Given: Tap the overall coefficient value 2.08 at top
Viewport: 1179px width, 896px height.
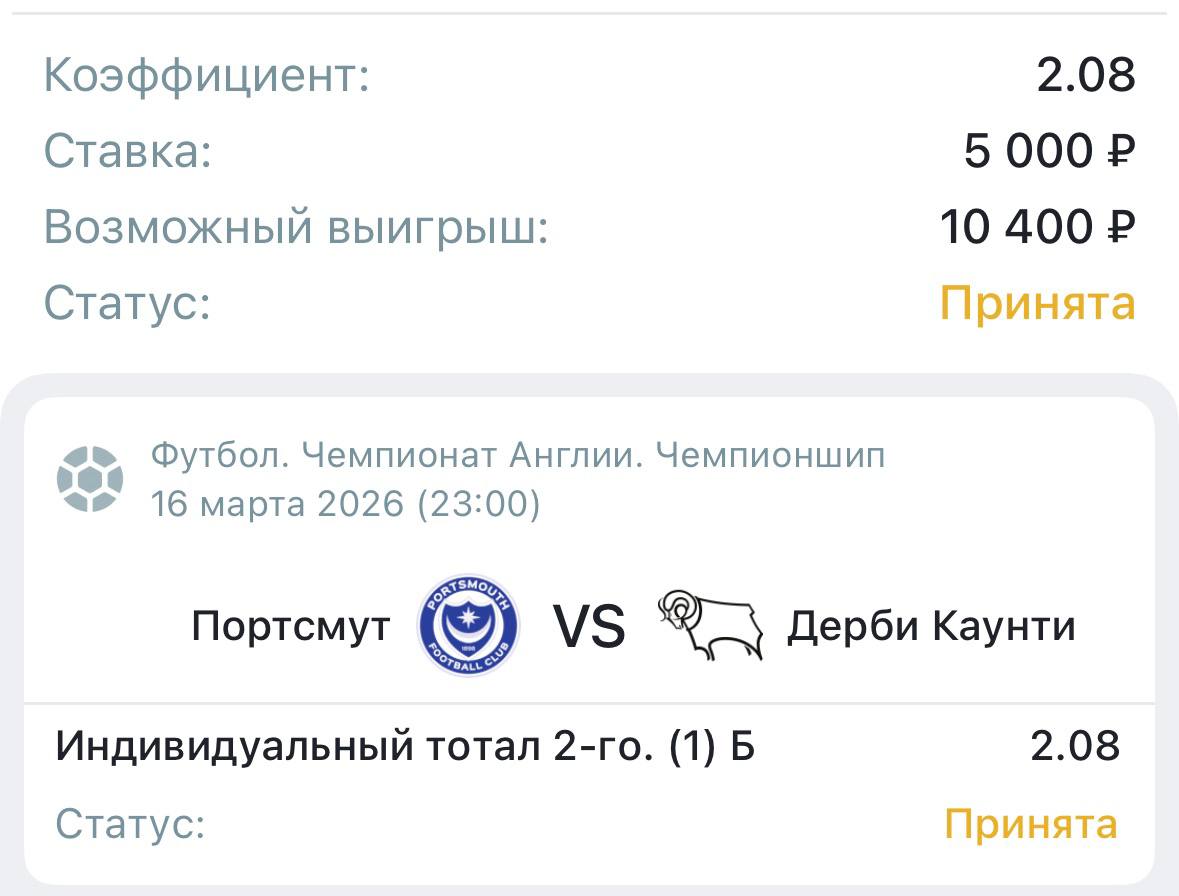Looking at the screenshot, I should [x=1085, y=76].
